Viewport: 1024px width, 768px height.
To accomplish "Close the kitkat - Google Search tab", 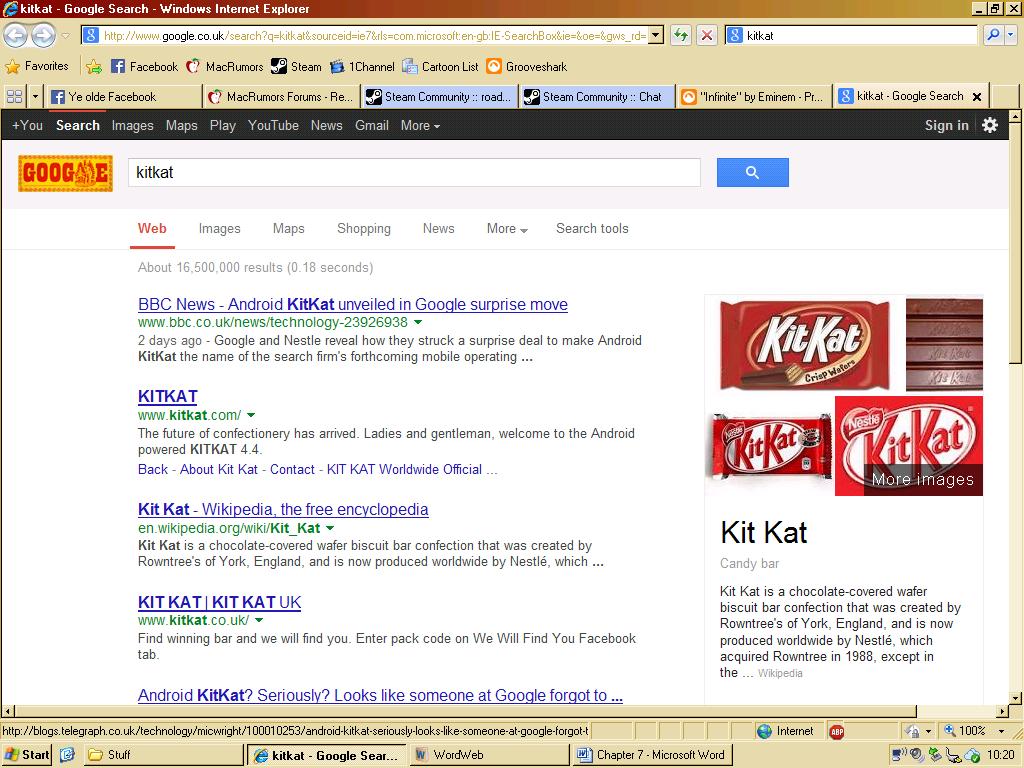I will click(977, 97).
